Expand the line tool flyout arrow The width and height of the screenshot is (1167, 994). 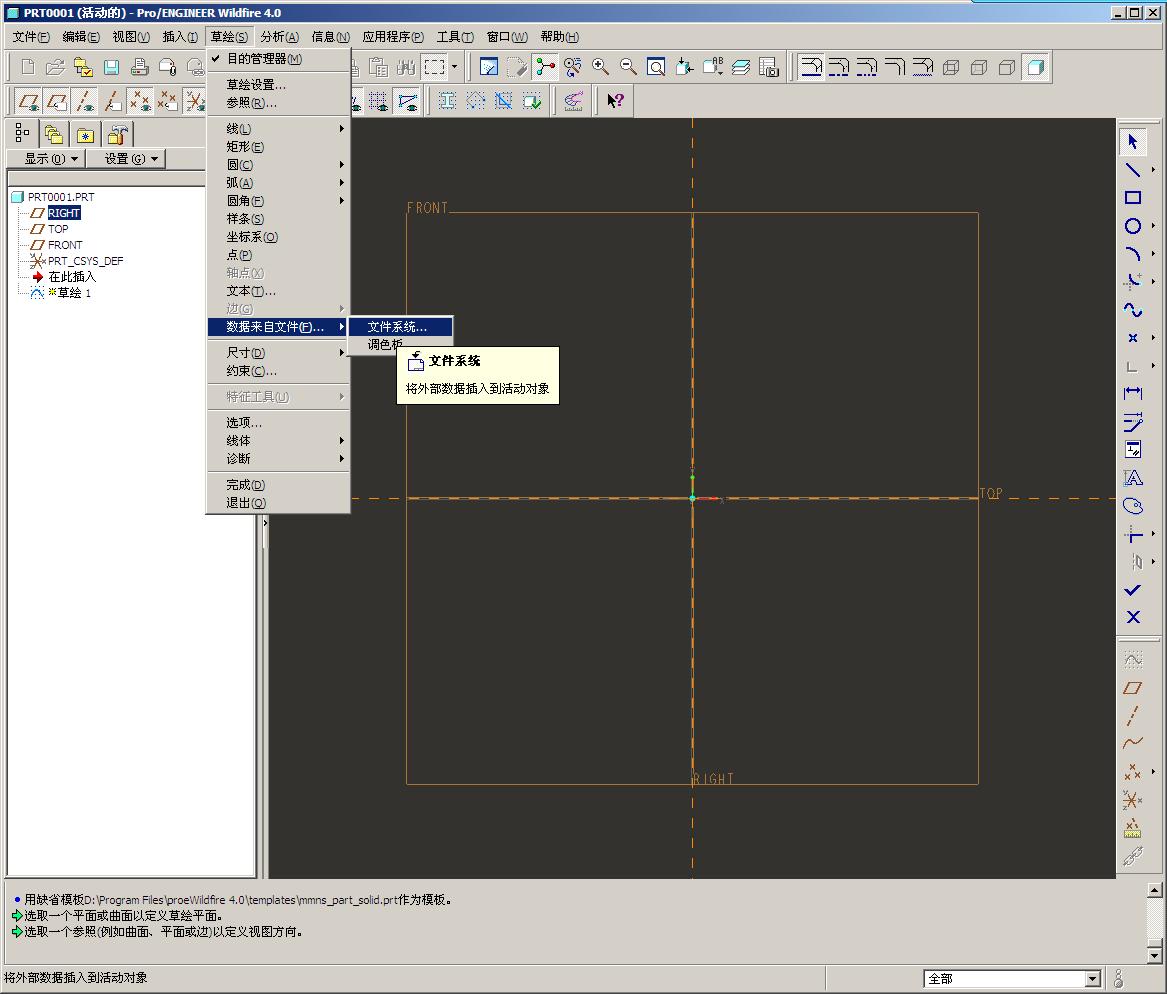coord(1154,170)
